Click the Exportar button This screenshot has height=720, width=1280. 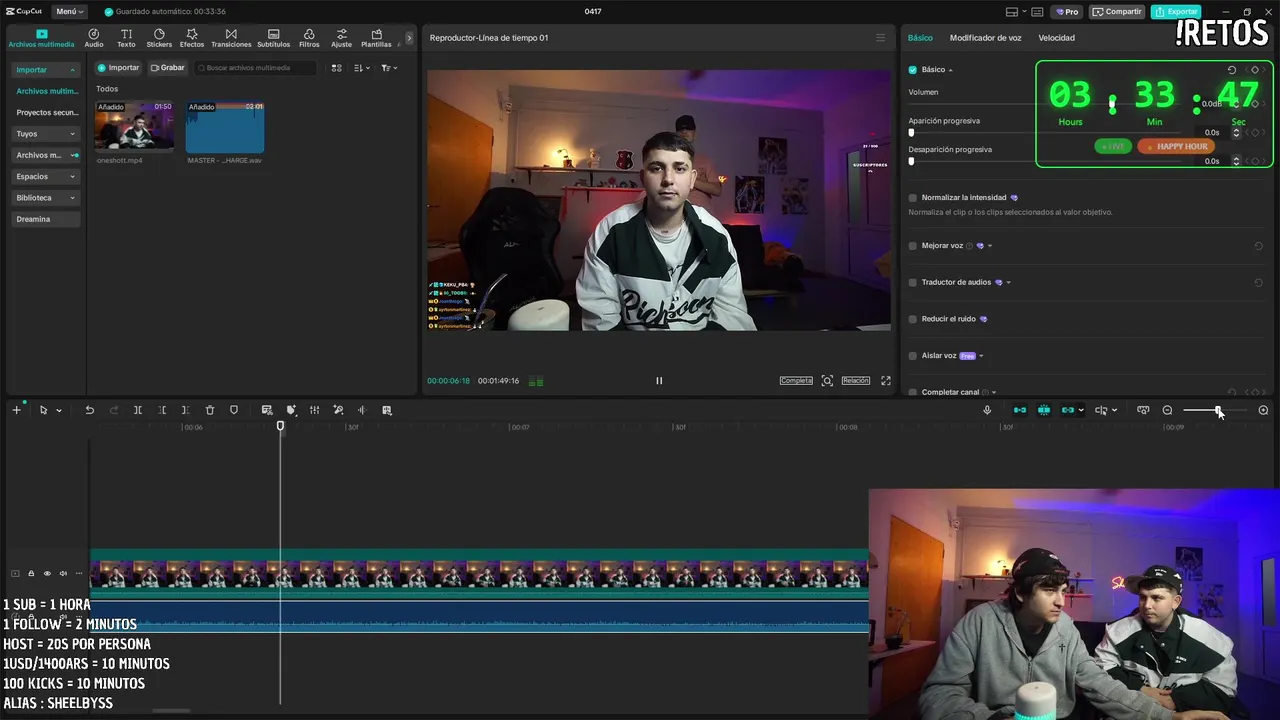[x=1176, y=12]
